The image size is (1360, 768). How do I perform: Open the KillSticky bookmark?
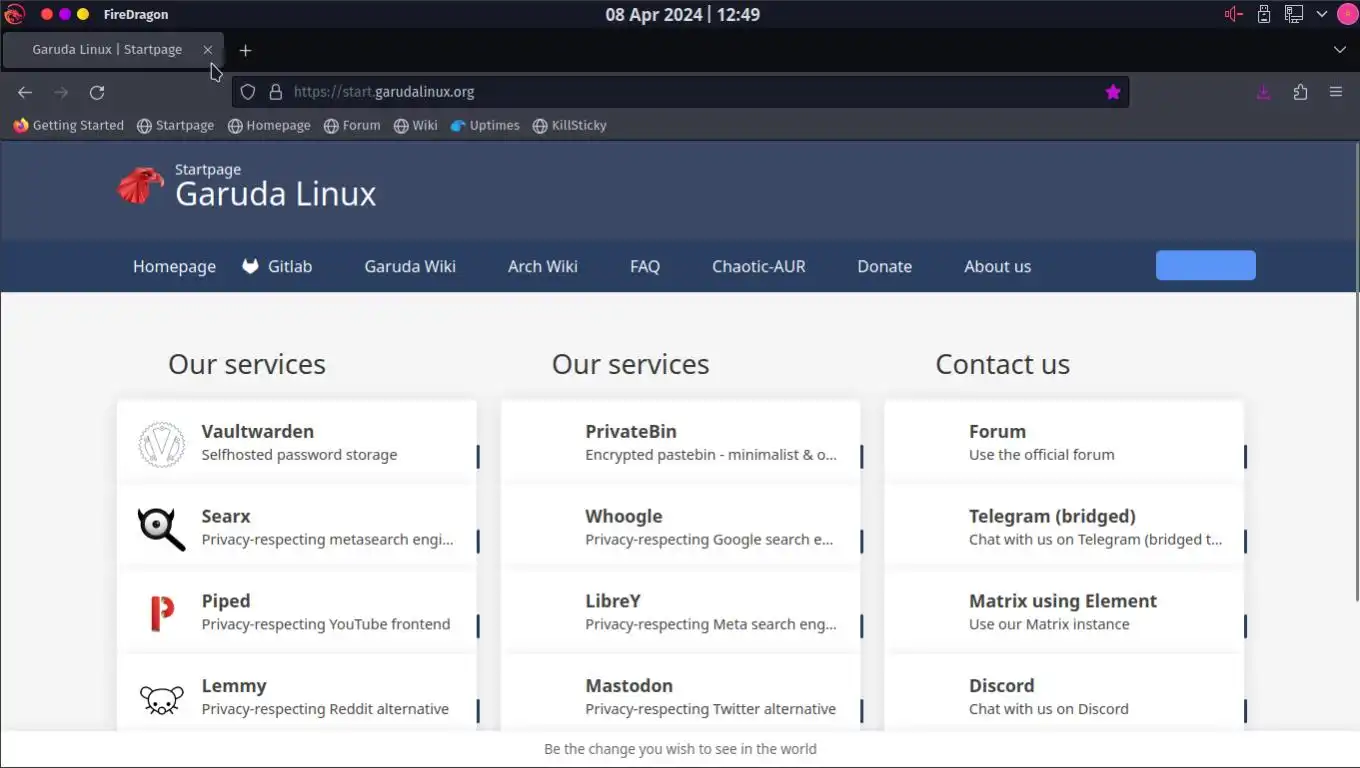click(x=569, y=125)
